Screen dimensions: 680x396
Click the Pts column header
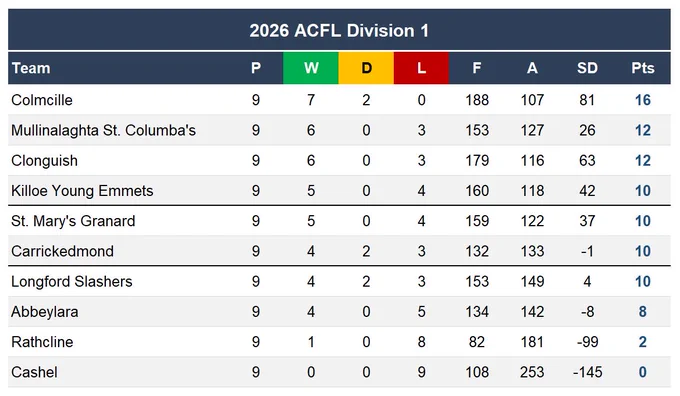point(643,68)
